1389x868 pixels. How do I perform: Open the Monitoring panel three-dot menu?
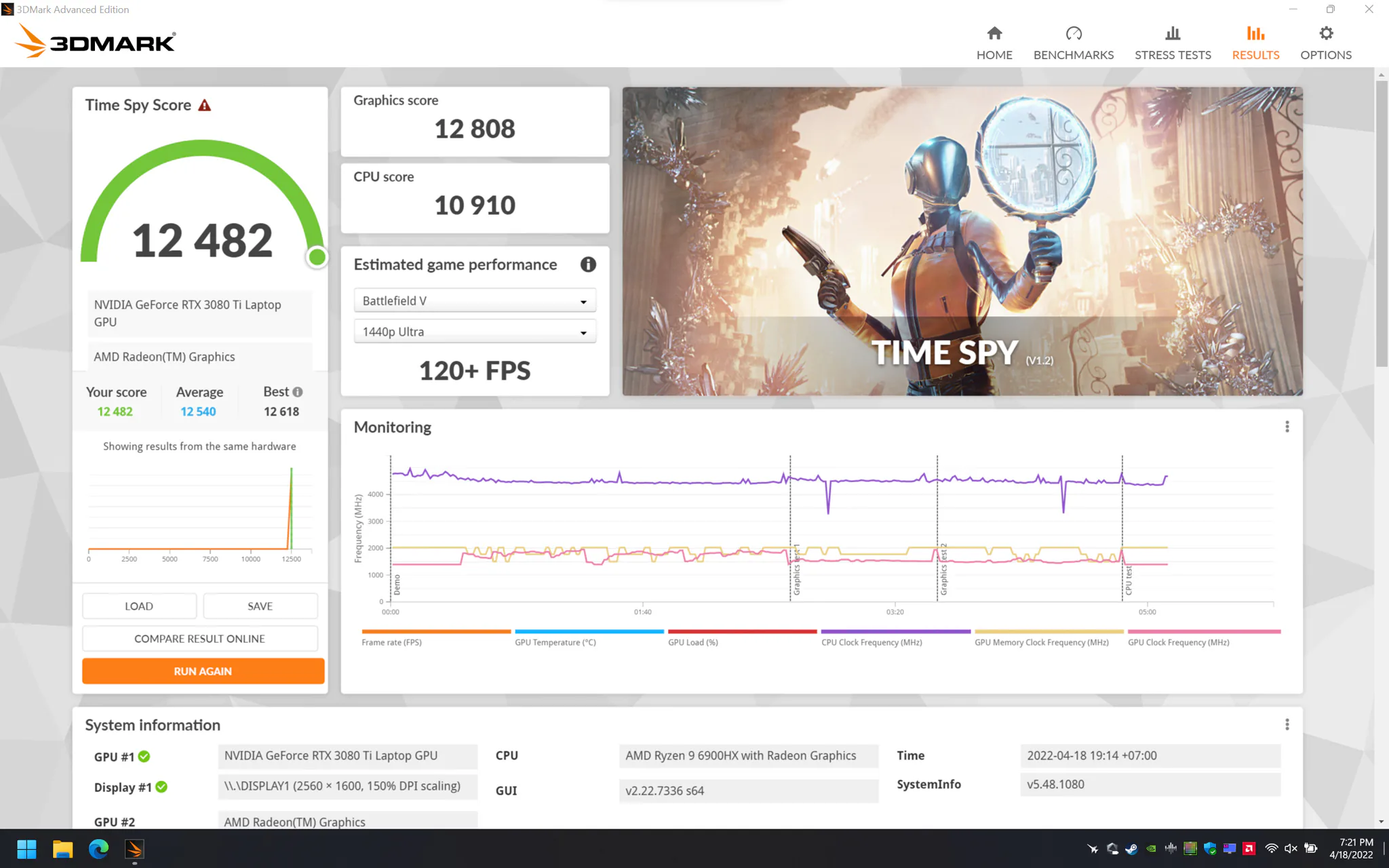[x=1287, y=427]
